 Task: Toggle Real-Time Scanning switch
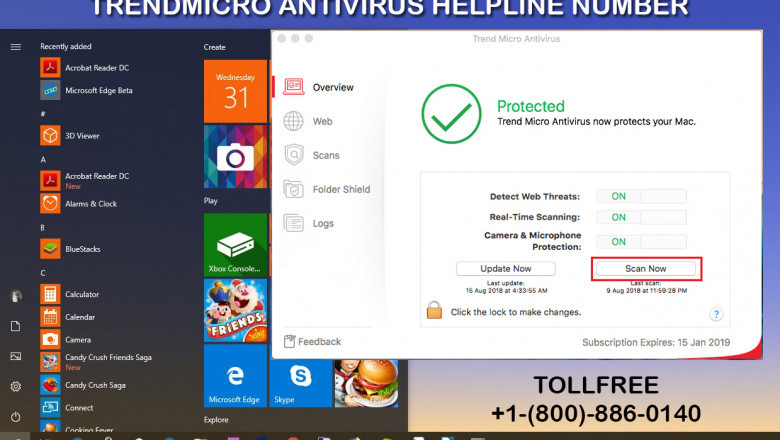tap(641, 217)
